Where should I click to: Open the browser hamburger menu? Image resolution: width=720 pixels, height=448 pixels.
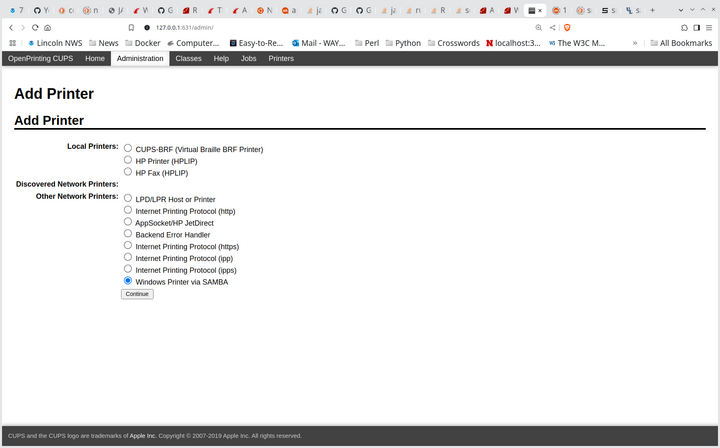(709, 28)
